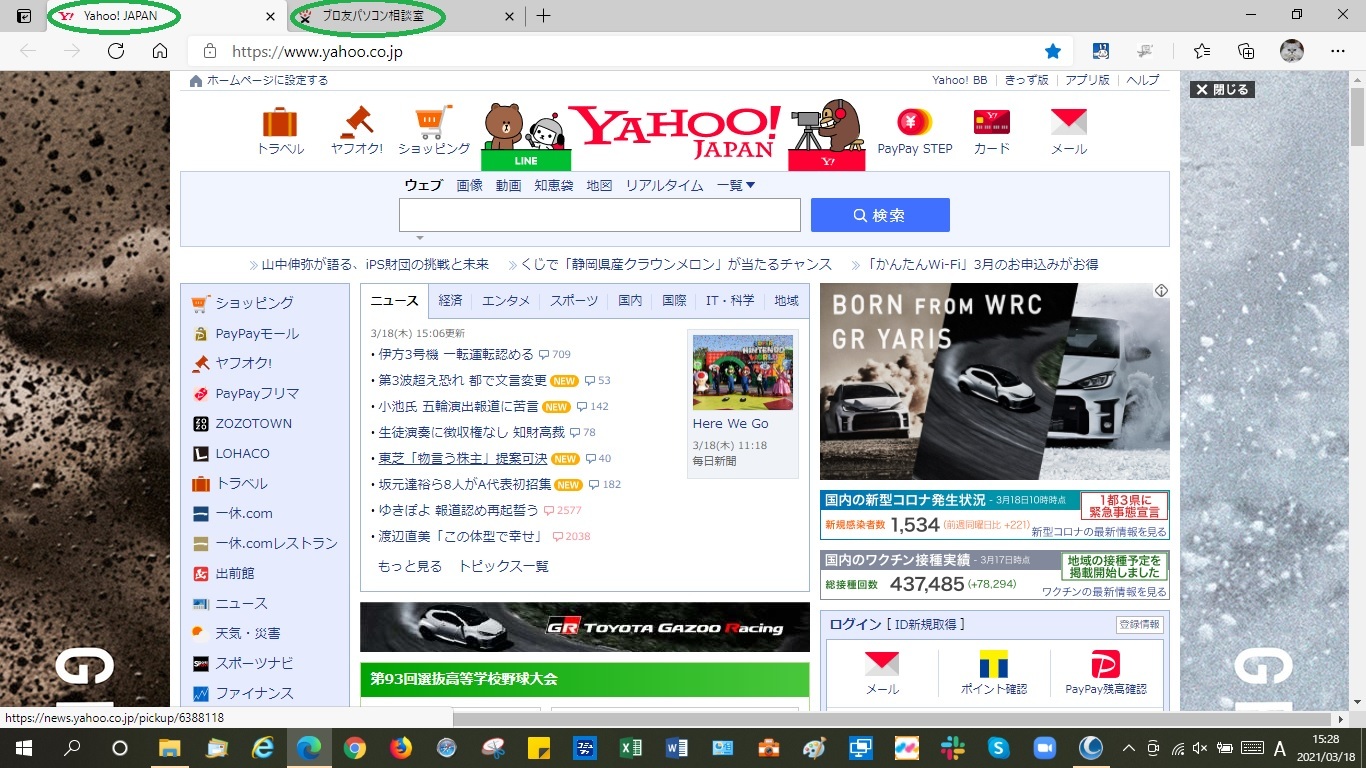Select the ニュース tab

(395, 300)
